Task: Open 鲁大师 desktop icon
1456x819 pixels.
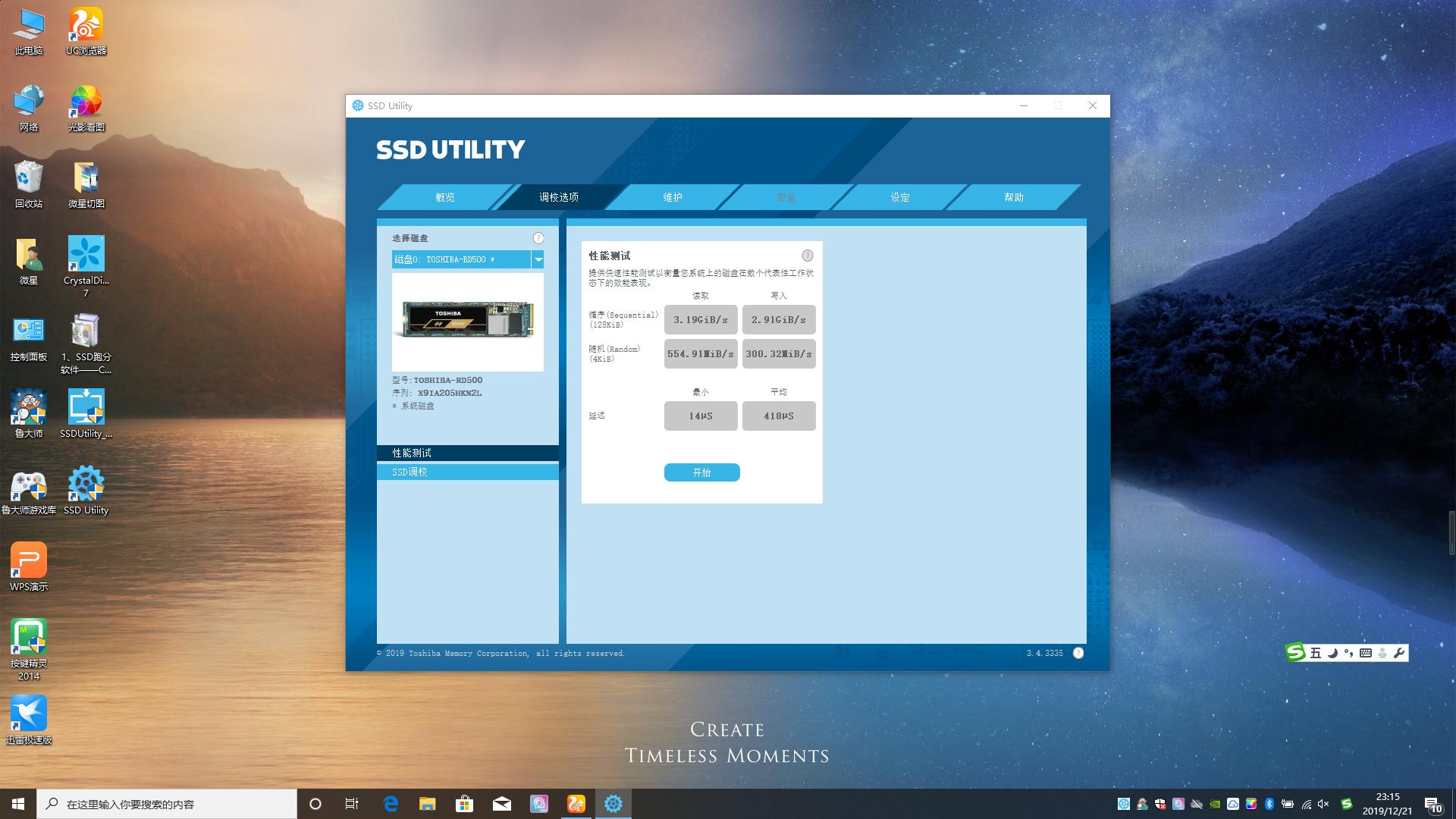Action: (29, 407)
